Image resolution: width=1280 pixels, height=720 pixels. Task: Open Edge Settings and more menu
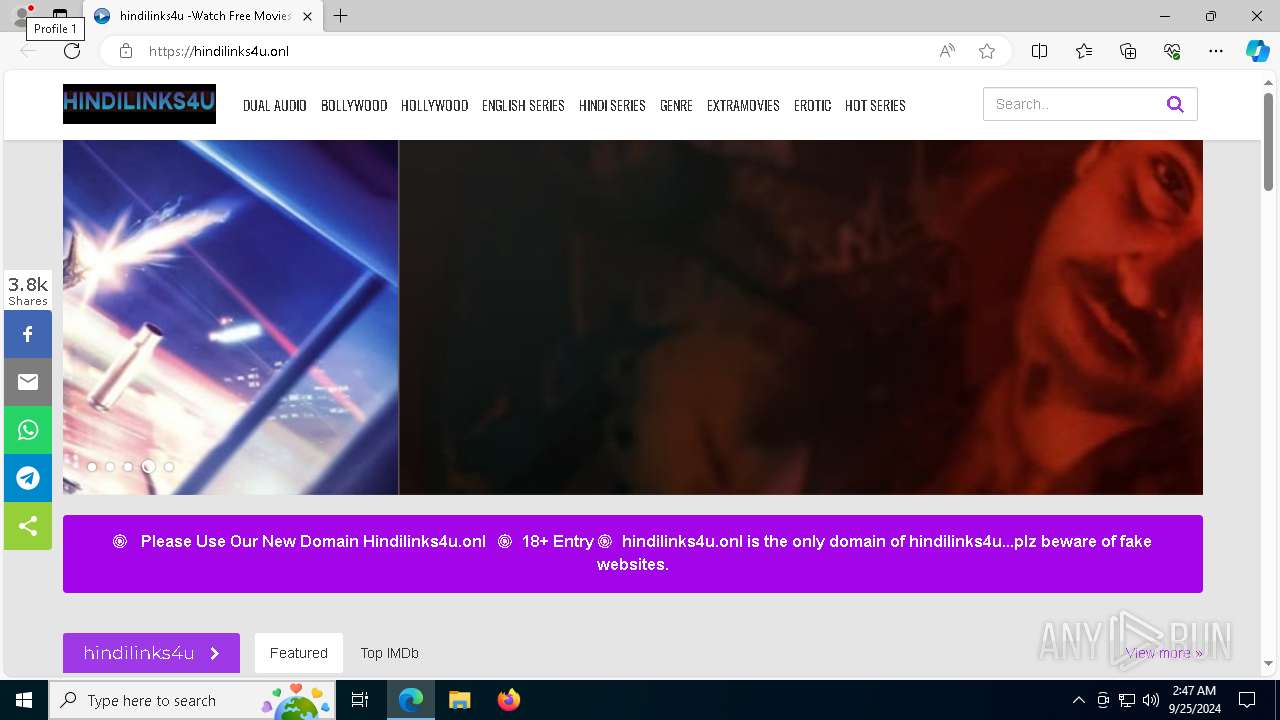click(x=1216, y=51)
